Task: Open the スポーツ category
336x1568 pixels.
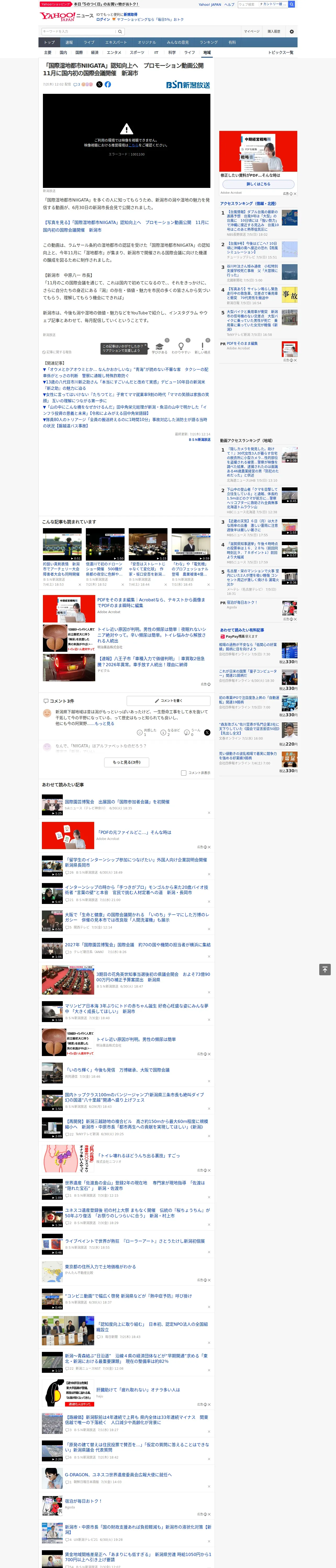Action: tap(137, 52)
